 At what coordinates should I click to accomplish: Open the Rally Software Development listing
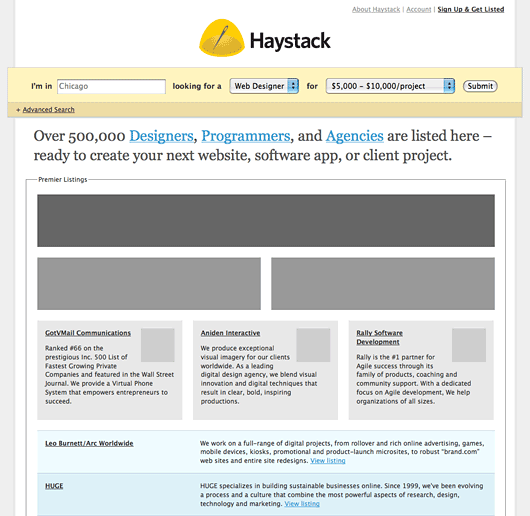[x=379, y=337]
